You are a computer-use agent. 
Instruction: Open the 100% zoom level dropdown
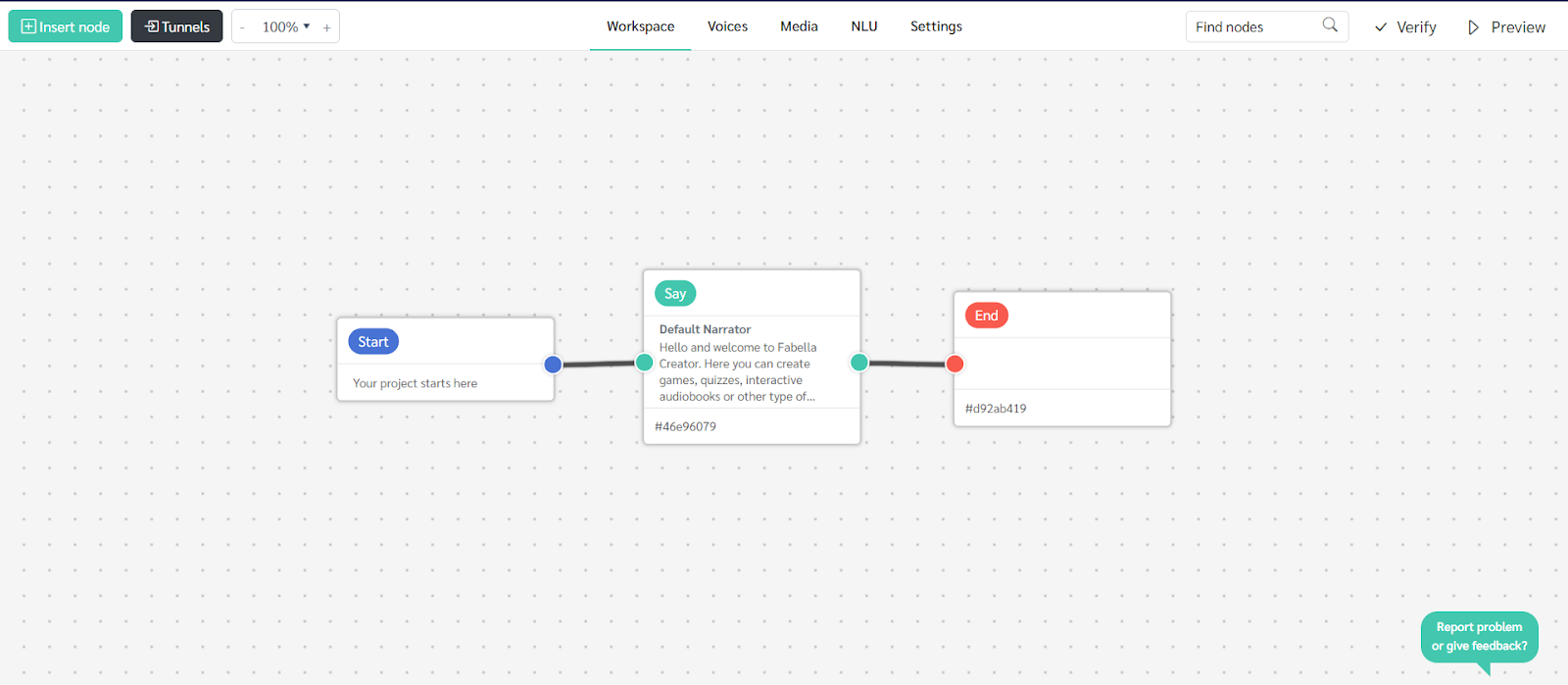285,26
